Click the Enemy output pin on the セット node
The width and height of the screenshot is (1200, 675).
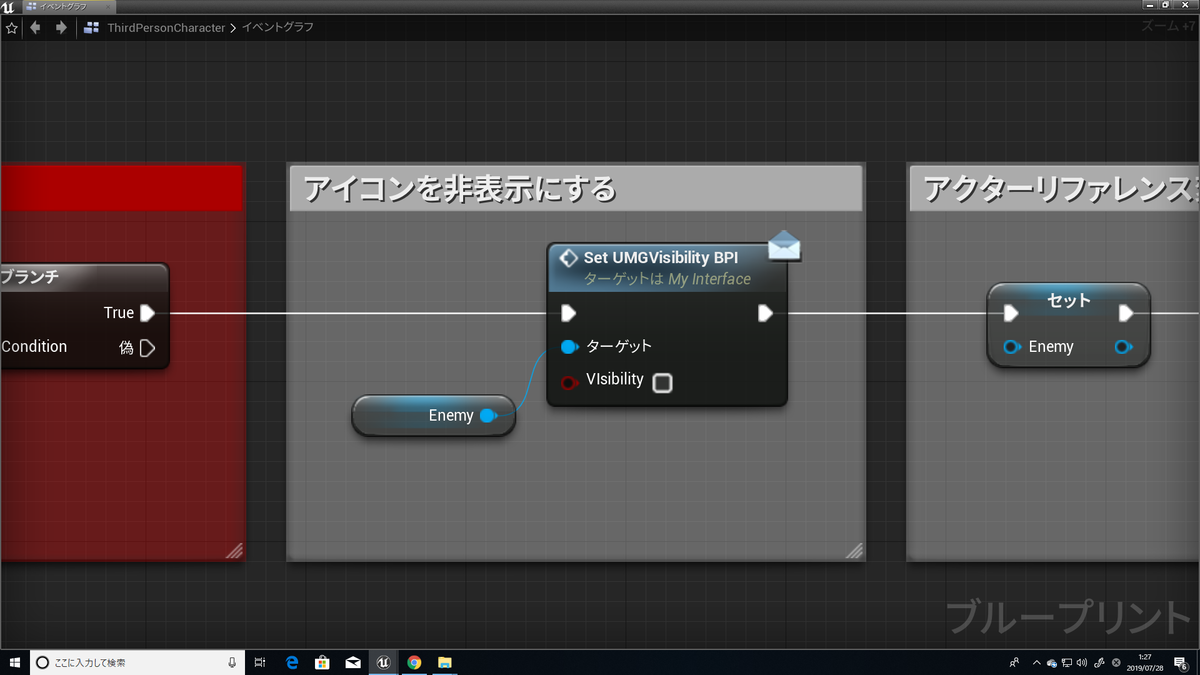click(1124, 346)
